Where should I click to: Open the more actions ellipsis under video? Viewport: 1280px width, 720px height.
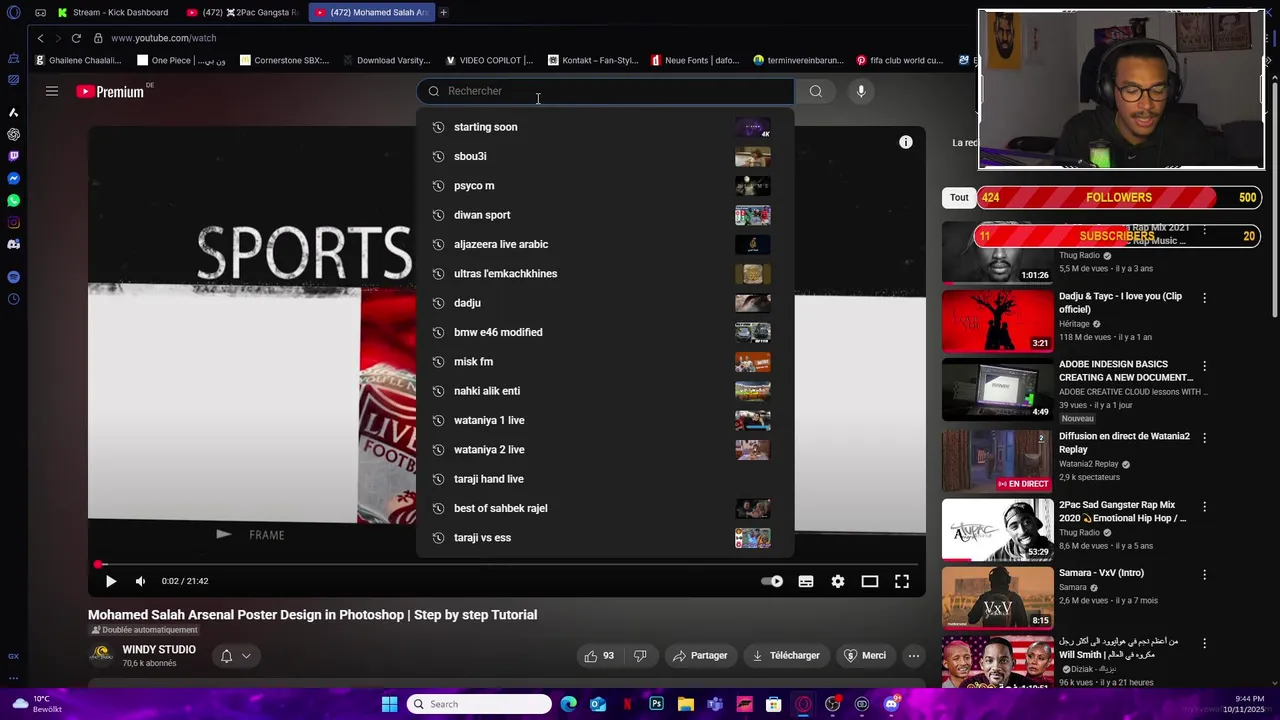point(914,656)
